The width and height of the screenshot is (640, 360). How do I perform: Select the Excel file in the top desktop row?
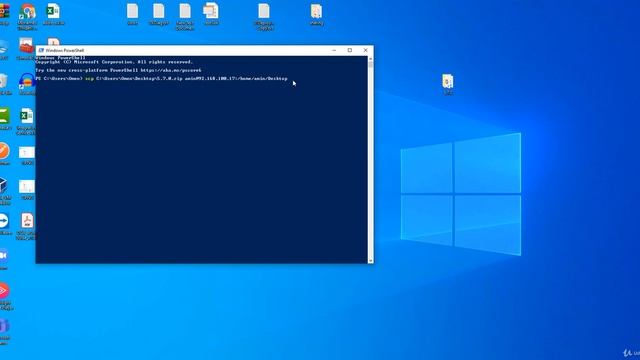[x=53, y=11]
